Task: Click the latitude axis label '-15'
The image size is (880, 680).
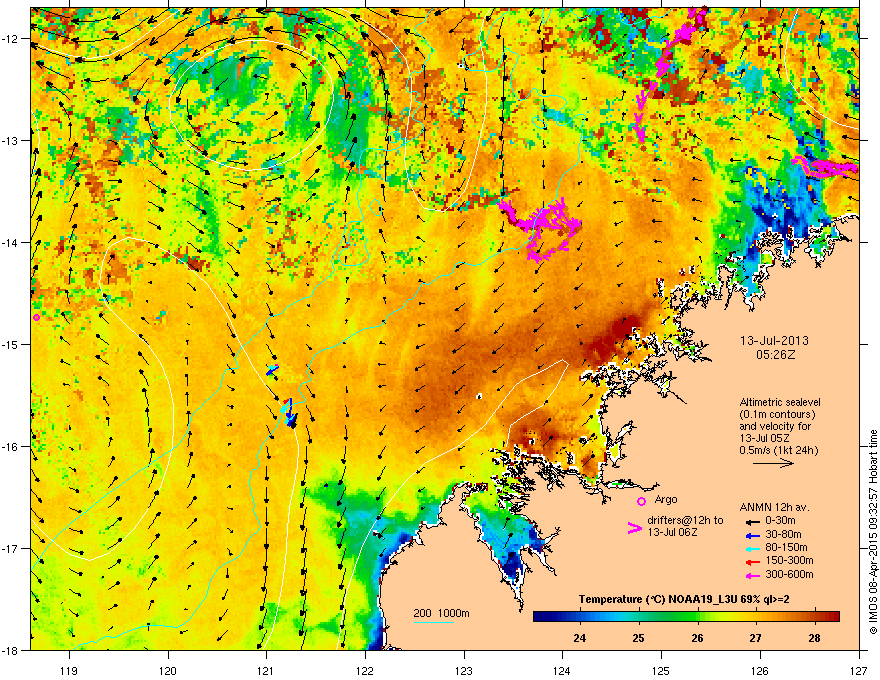Action: click(x=10, y=344)
